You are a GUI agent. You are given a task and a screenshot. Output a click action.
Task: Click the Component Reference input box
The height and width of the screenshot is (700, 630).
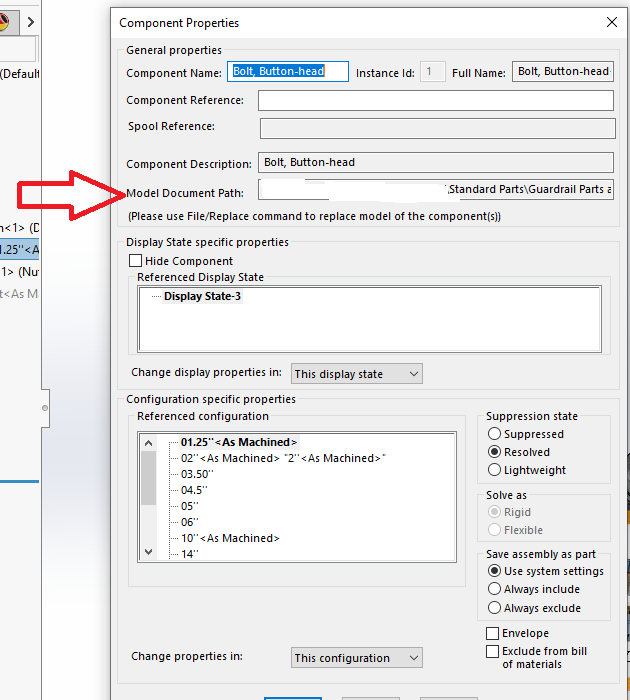pyautogui.click(x=435, y=100)
